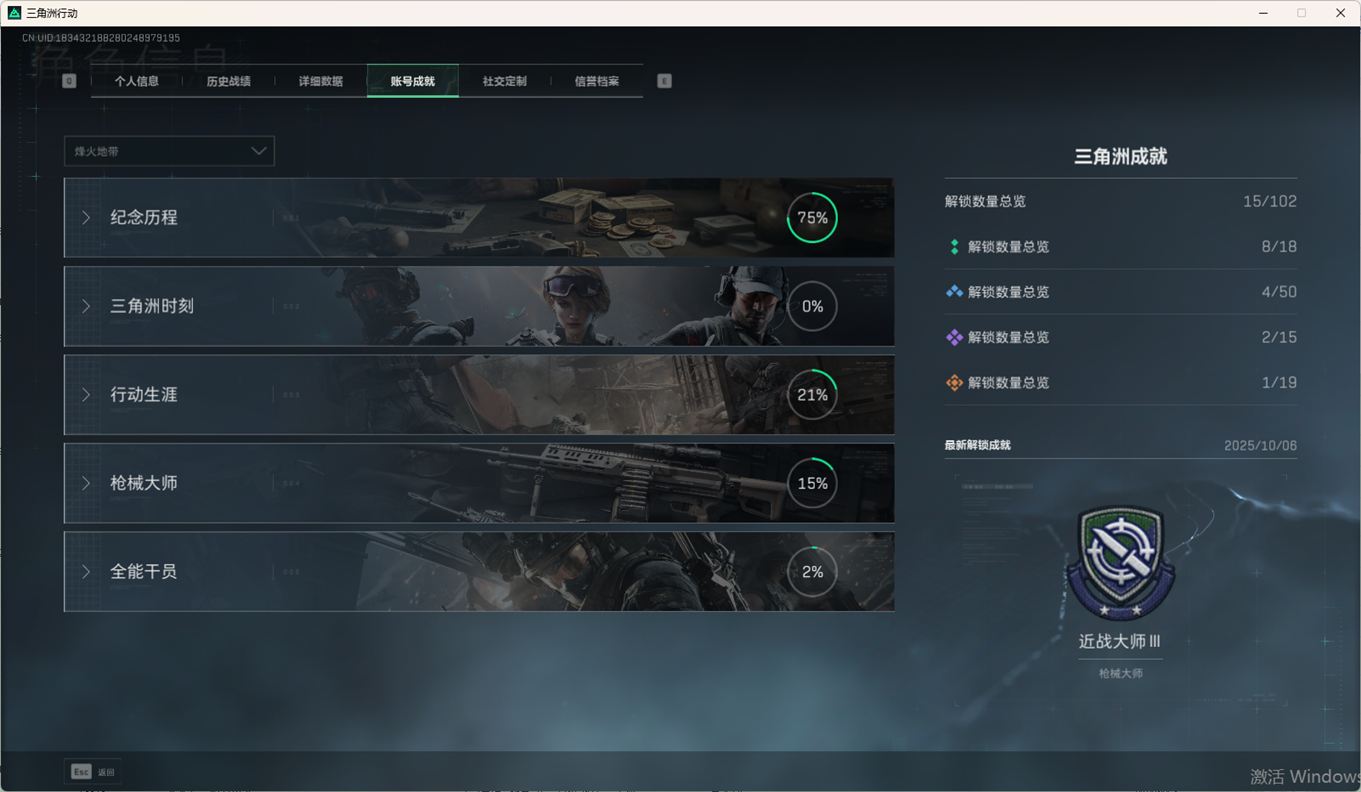Screen dimensions: 1361x792
Task: Click the blue diamond achievement tier icon
Action: coord(954,292)
